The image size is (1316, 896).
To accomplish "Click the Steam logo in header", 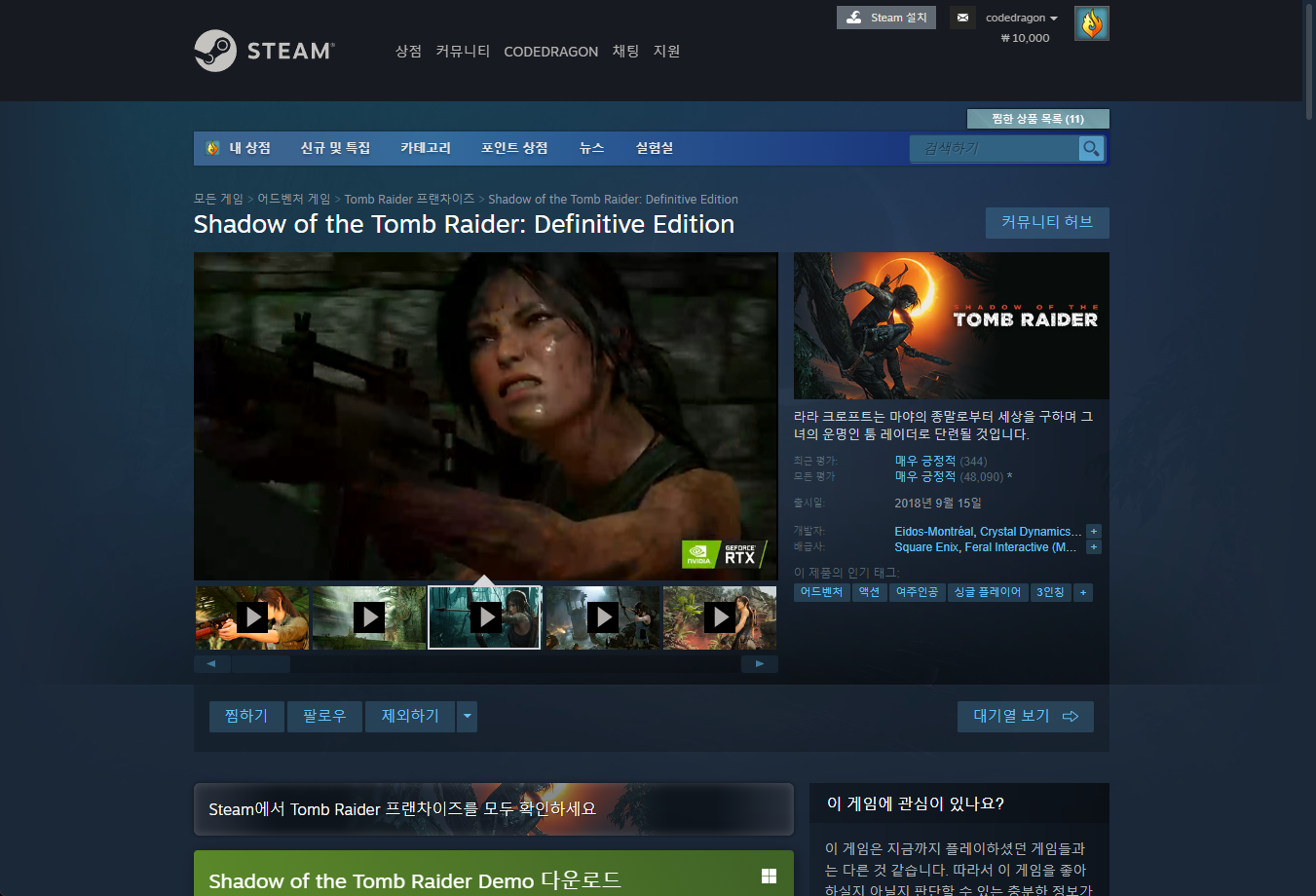I will click(264, 51).
